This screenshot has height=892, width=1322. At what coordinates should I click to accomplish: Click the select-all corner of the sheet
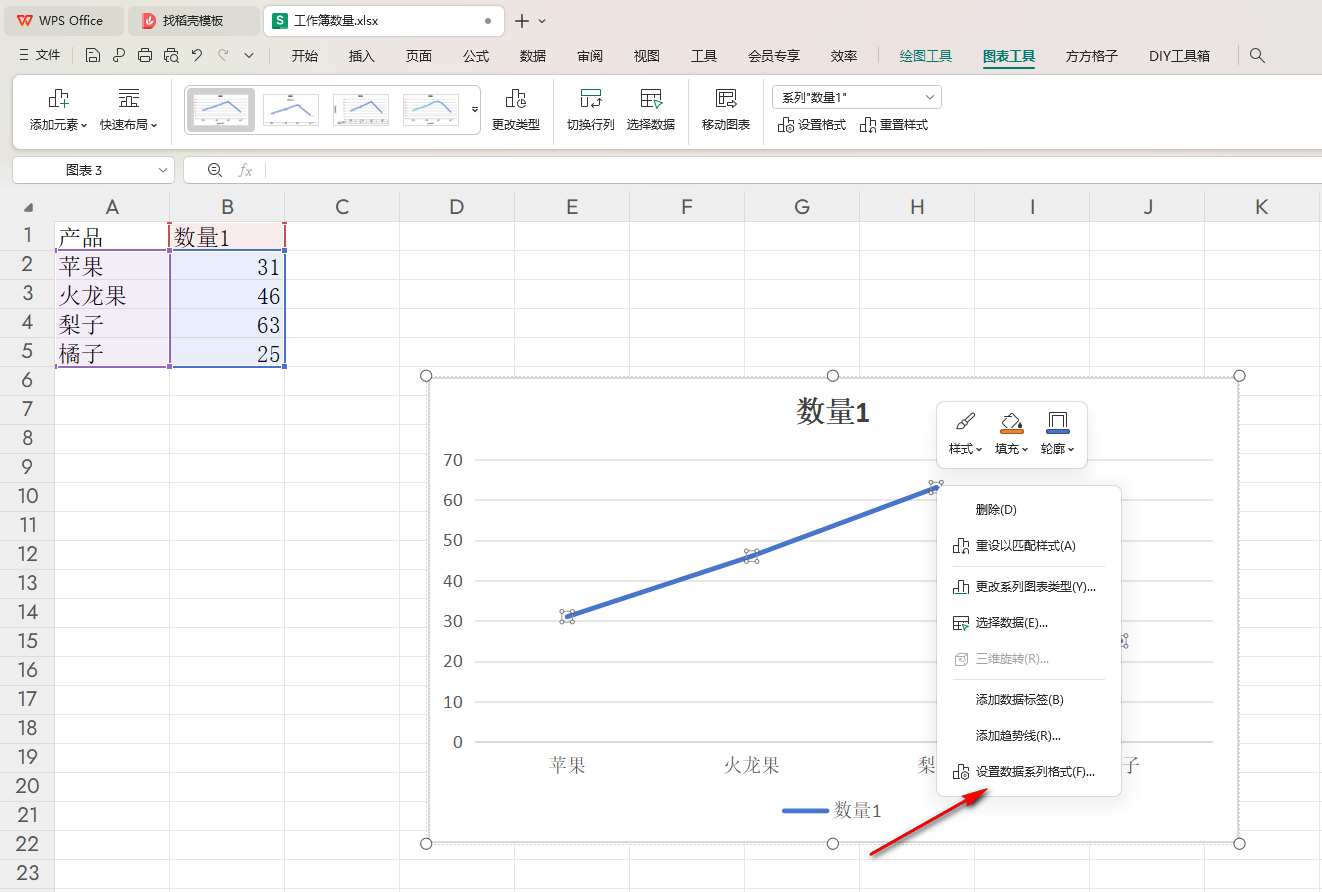coord(27,207)
